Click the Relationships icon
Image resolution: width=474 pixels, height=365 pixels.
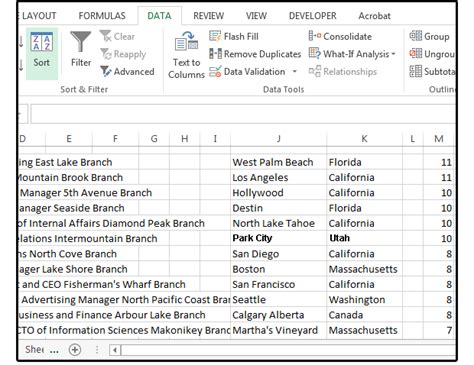314,71
